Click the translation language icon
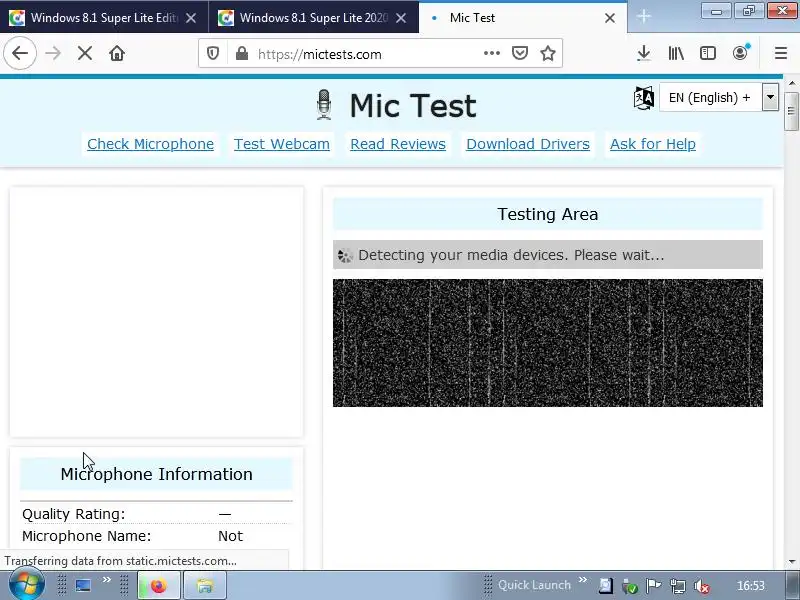The width and height of the screenshot is (800, 600). 643,97
